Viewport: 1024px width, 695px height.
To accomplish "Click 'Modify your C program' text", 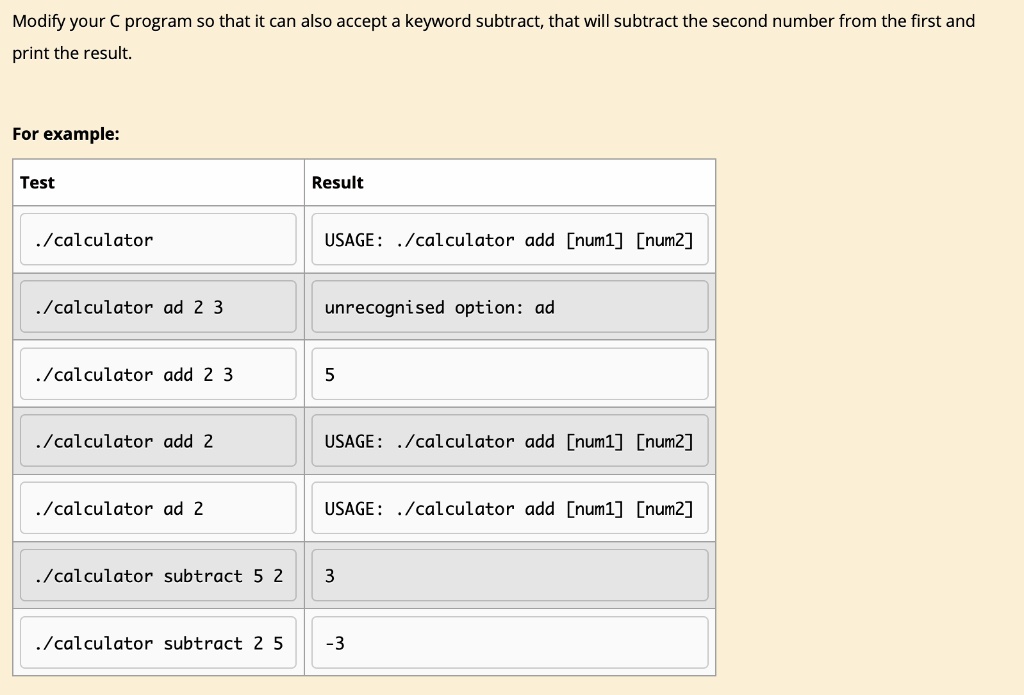I will click(x=103, y=22).
